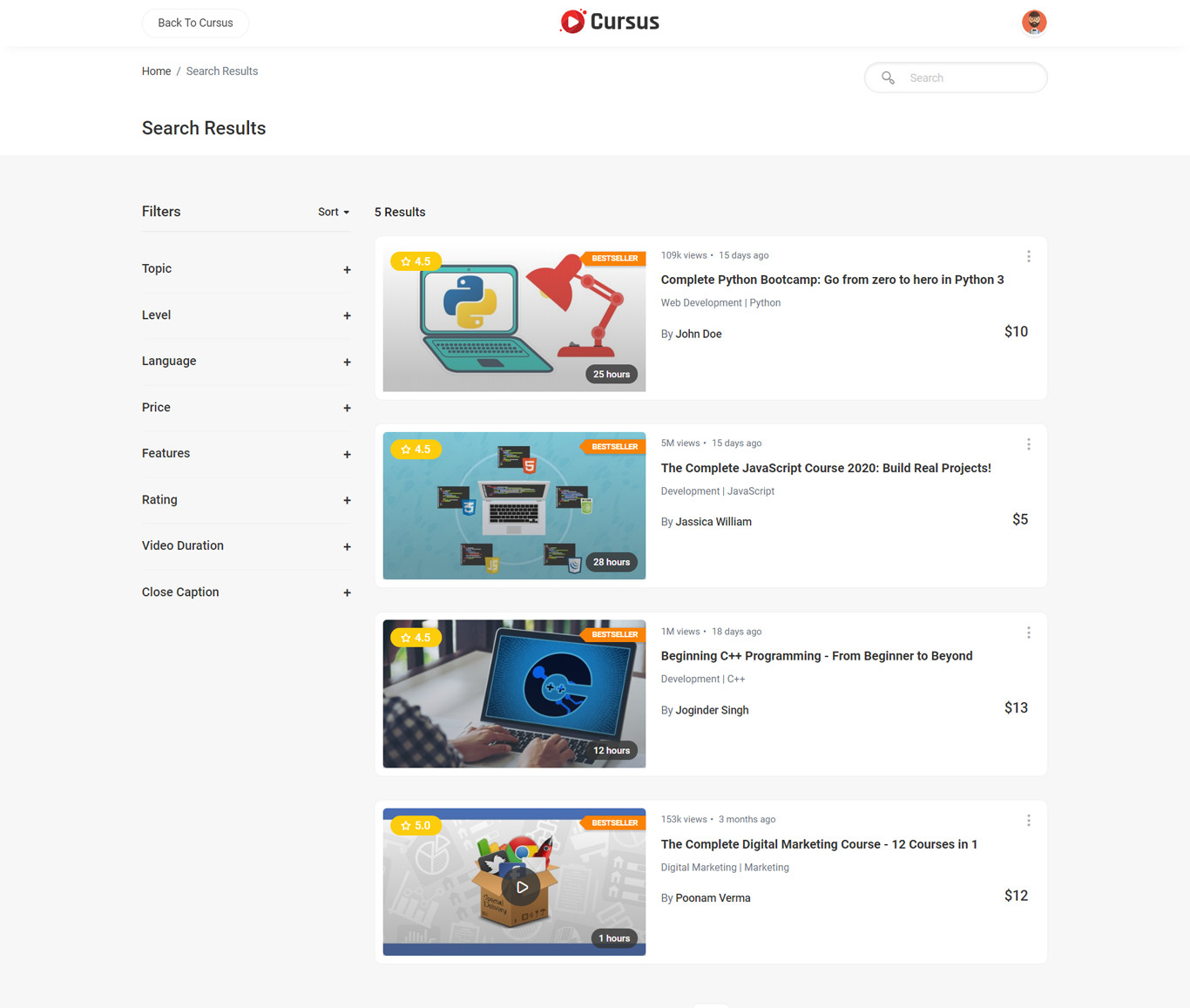Open the user profile avatar menu
Viewport: 1190px width, 1008px height.
click(x=1033, y=23)
